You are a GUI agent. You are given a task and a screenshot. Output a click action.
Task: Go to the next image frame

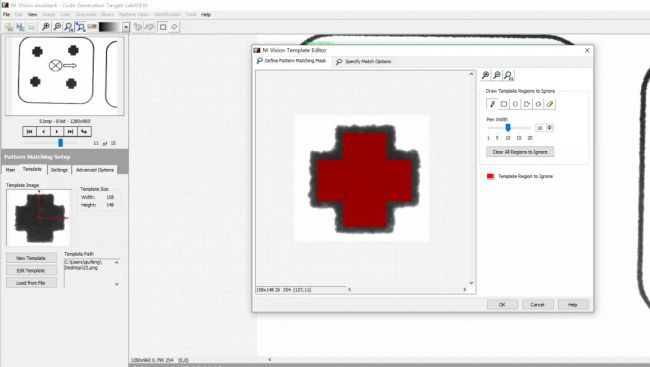point(57,131)
